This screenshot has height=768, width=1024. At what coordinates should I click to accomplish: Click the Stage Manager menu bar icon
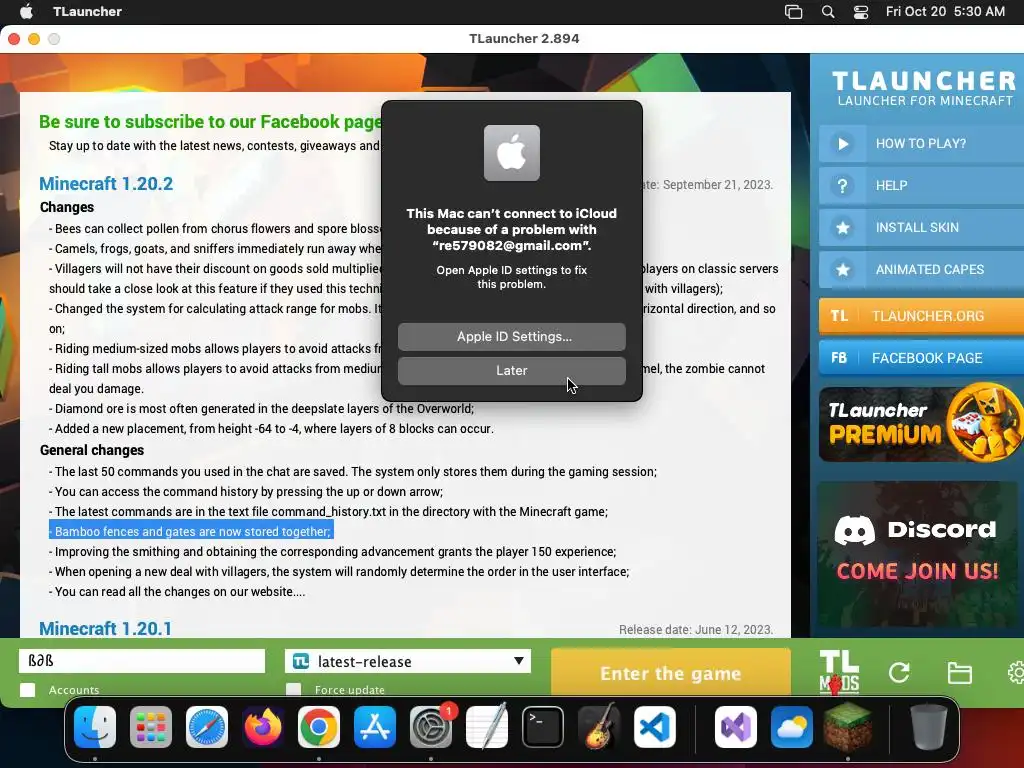[x=793, y=11]
